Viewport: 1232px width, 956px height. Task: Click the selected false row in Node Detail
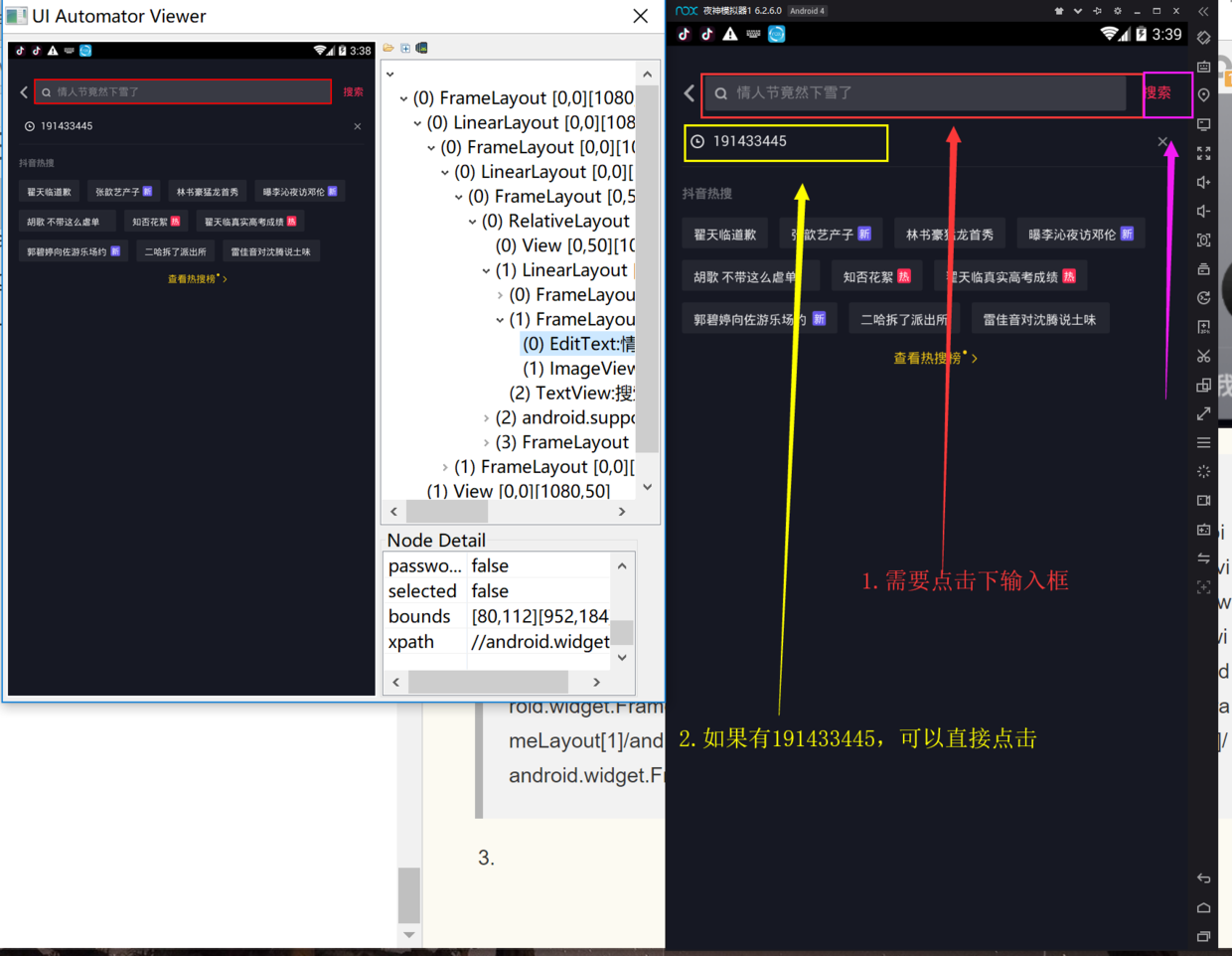tap(498, 591)
